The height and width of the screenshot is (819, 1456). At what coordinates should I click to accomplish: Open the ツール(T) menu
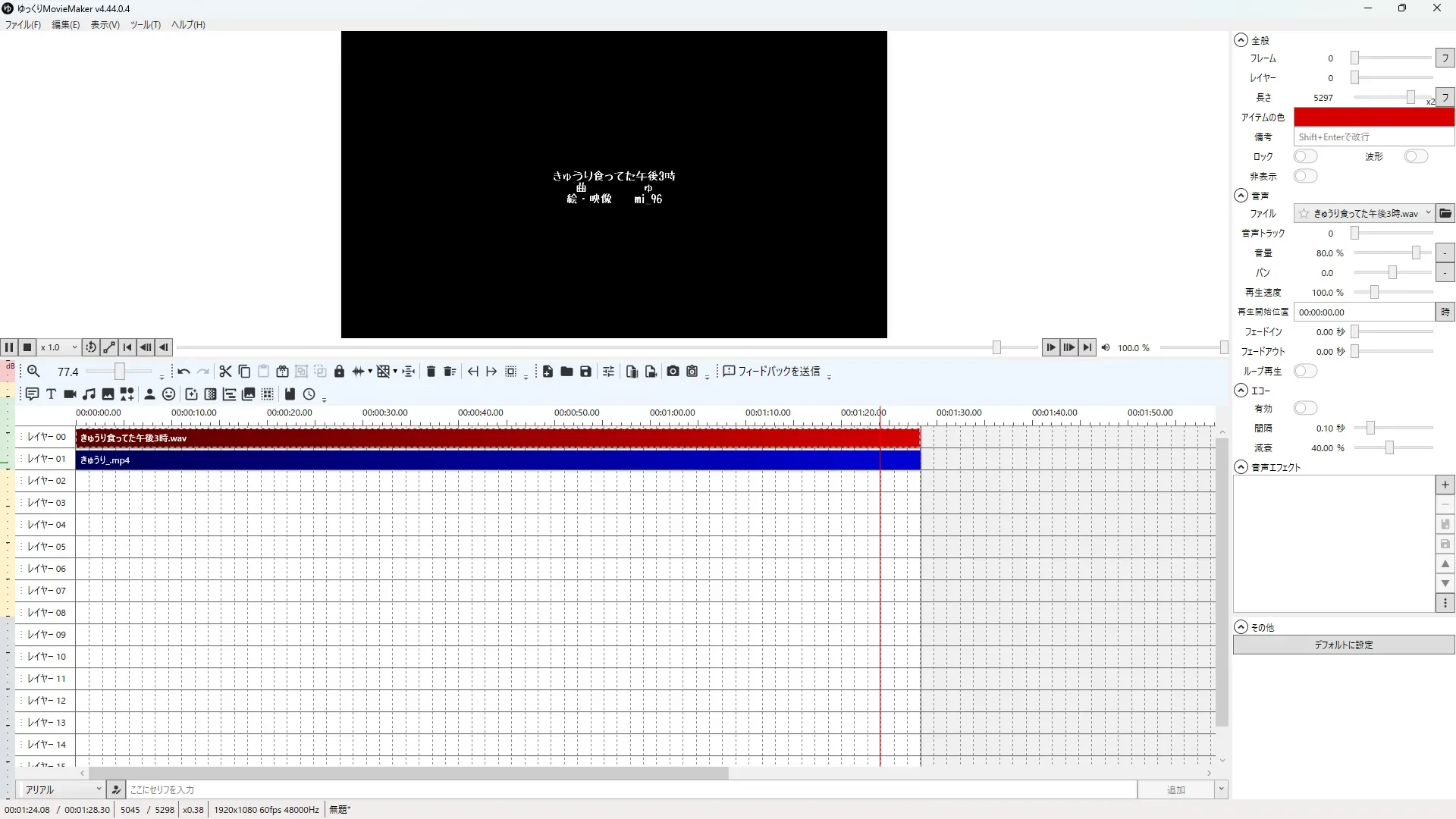coord(145,25)
